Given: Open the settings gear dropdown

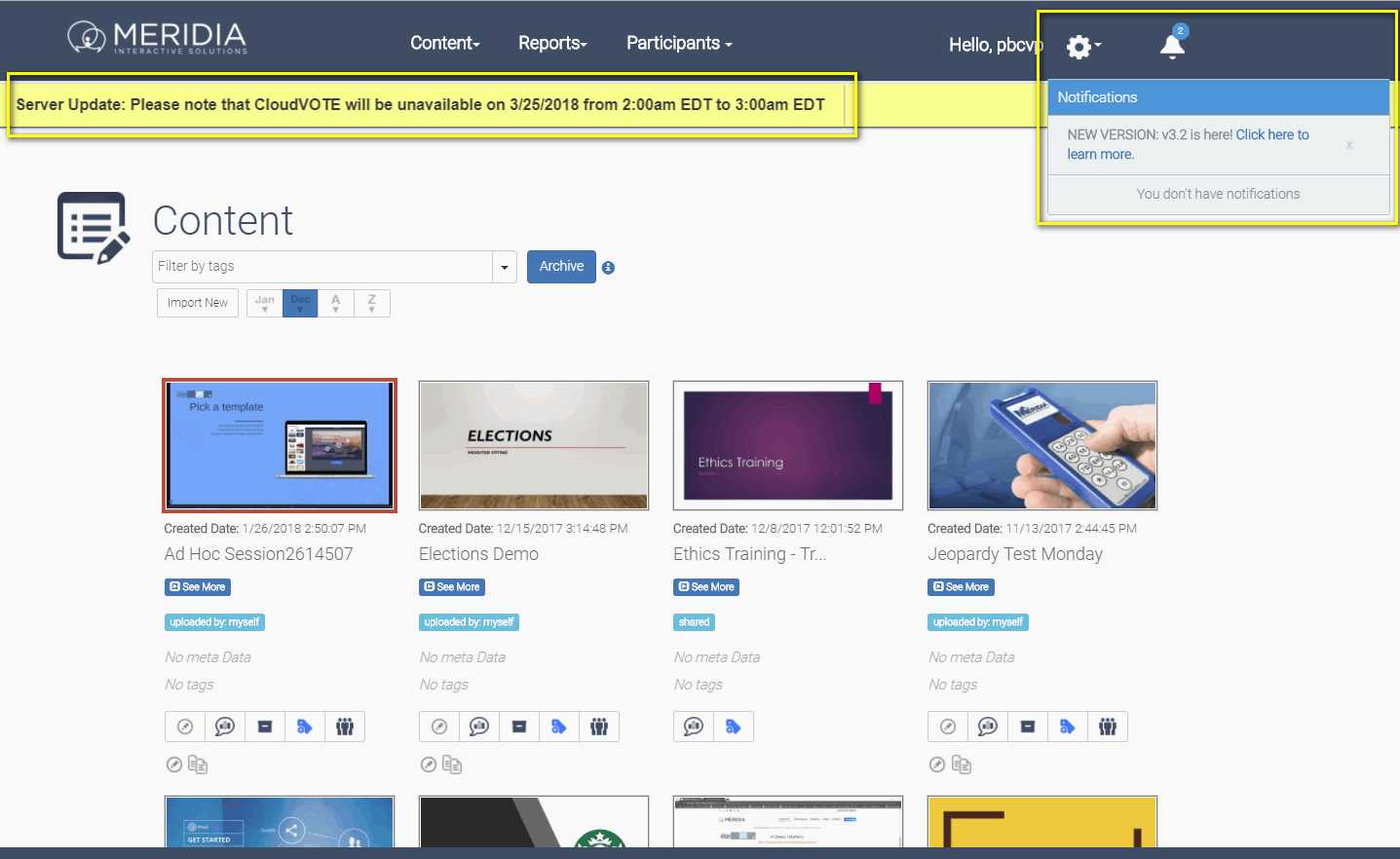Looking at the screenshot, I should click(x=1082, y=46).
